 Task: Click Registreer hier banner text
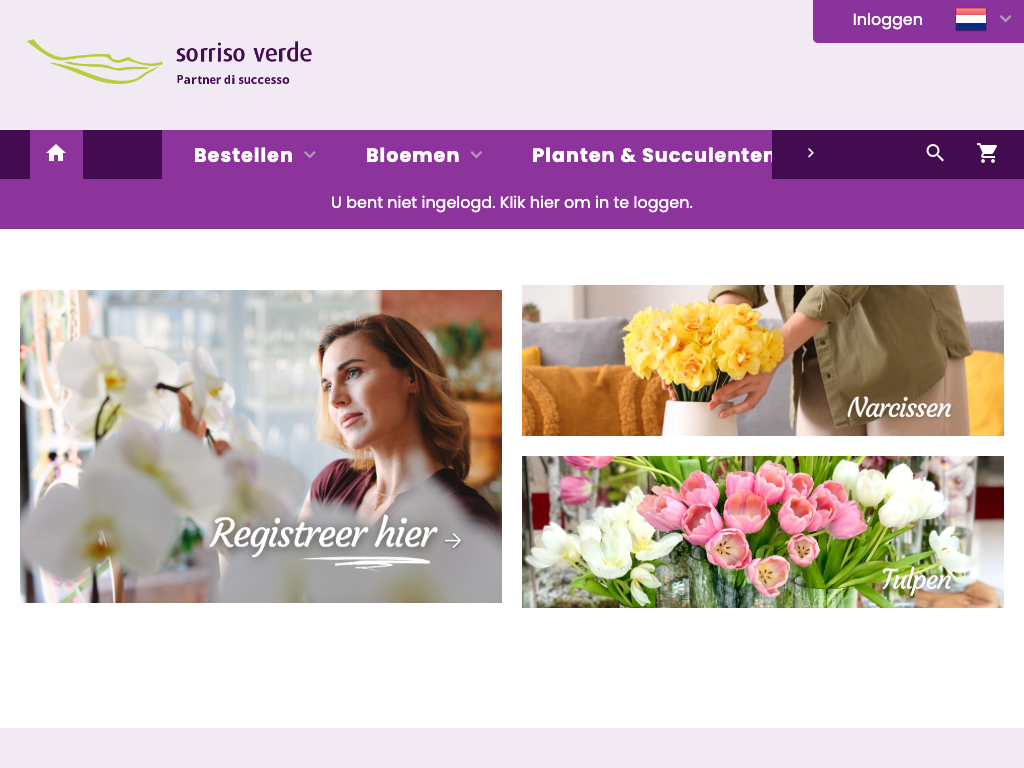(x=323, y=534)
